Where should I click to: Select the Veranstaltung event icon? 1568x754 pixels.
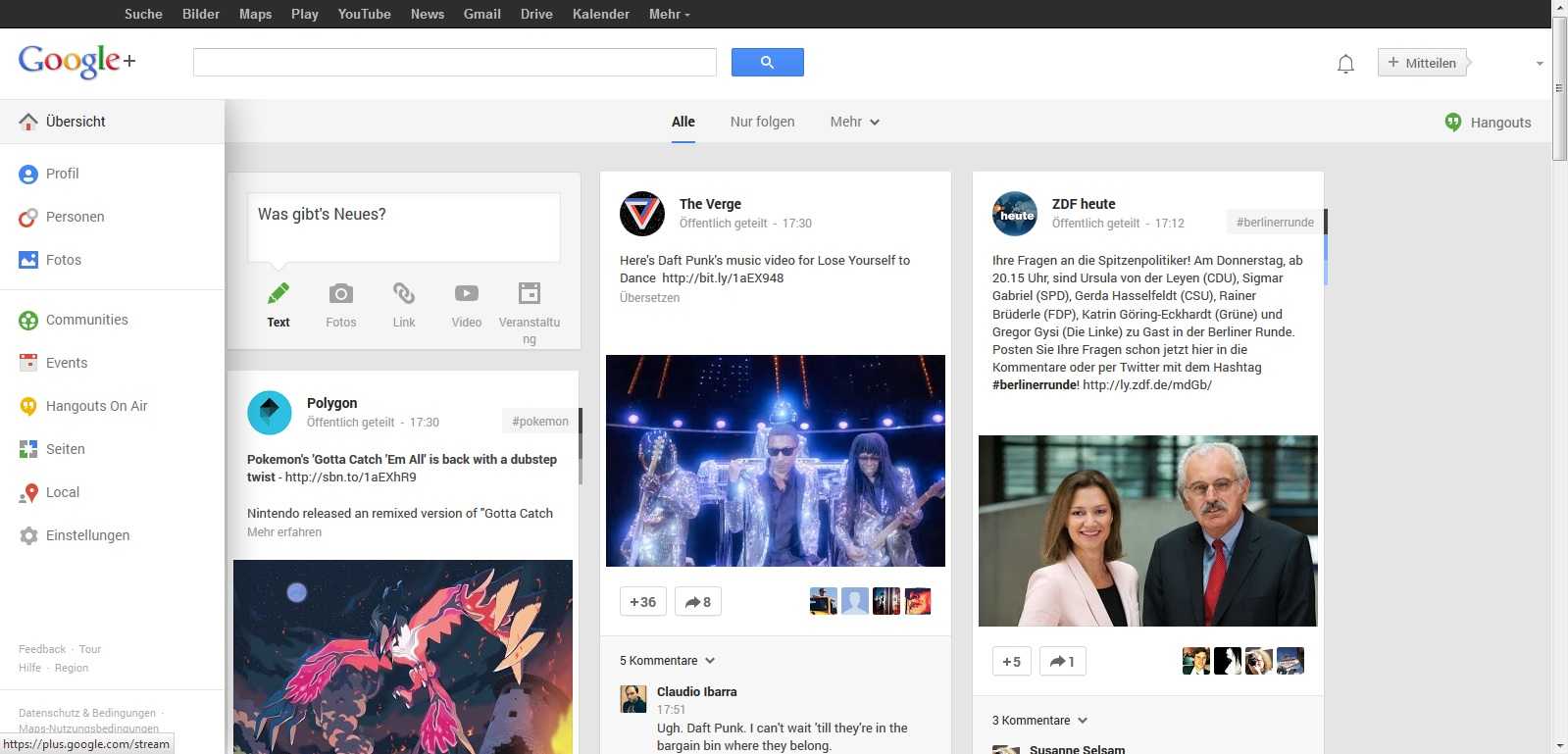coord(530,293)
